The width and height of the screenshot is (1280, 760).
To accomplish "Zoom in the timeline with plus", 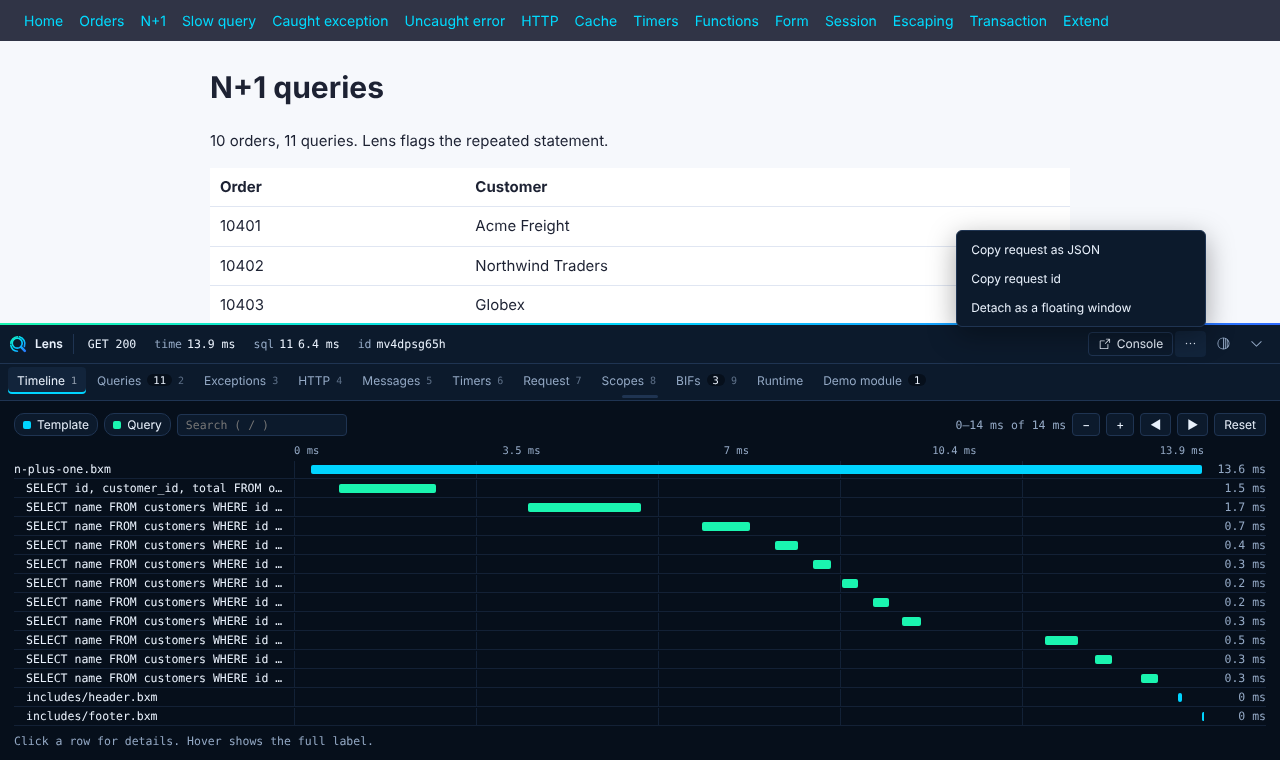I will click(x=1120, y=425).
